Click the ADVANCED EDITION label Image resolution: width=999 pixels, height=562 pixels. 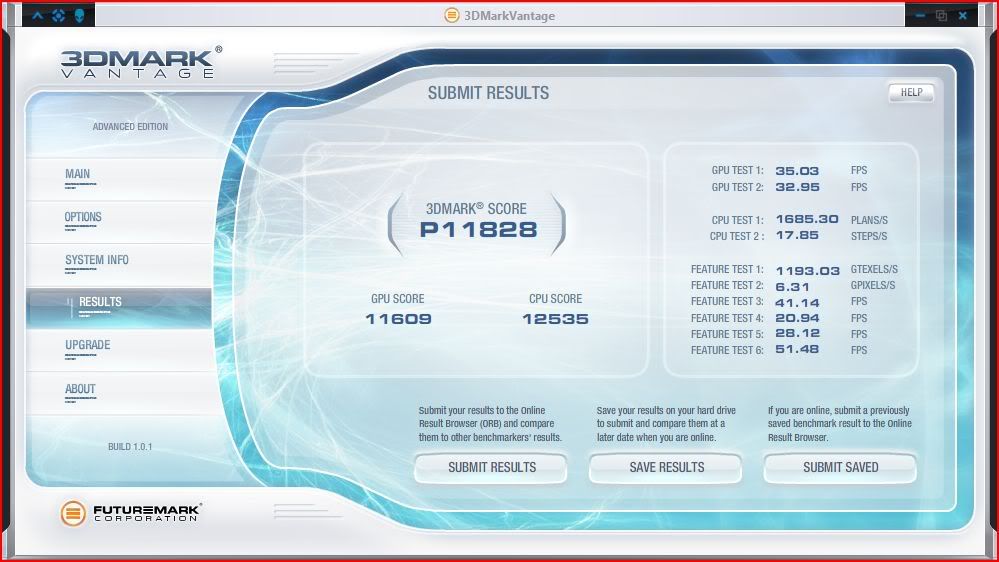click(130, 127)
